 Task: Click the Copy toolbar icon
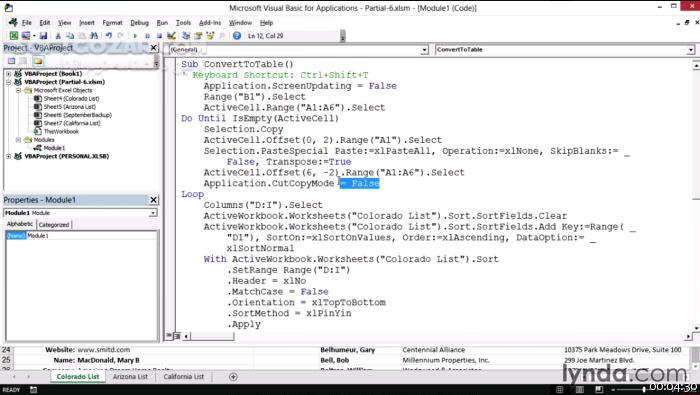70,36
